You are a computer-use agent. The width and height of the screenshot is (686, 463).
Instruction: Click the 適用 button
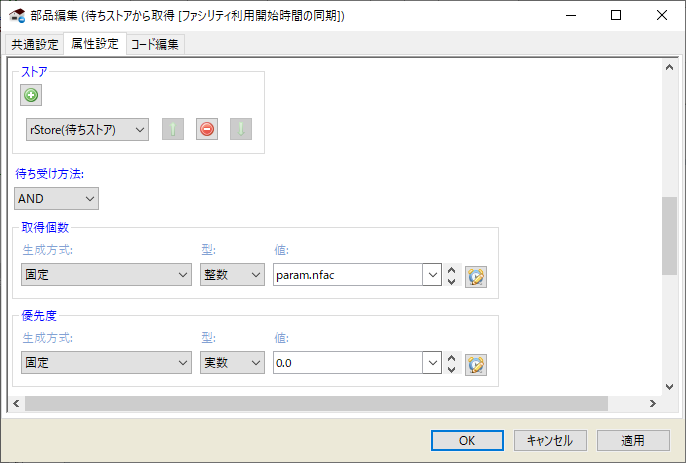pos(633,440)
